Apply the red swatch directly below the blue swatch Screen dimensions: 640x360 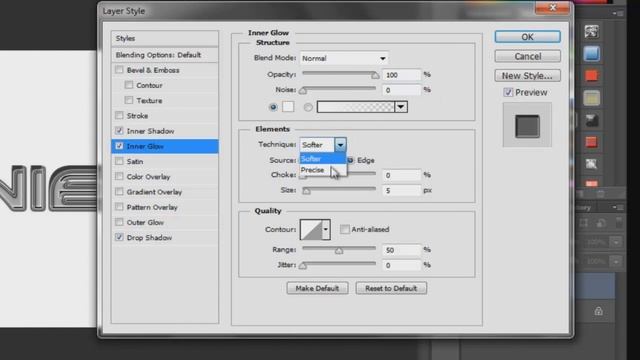click(x=591, y=76)
